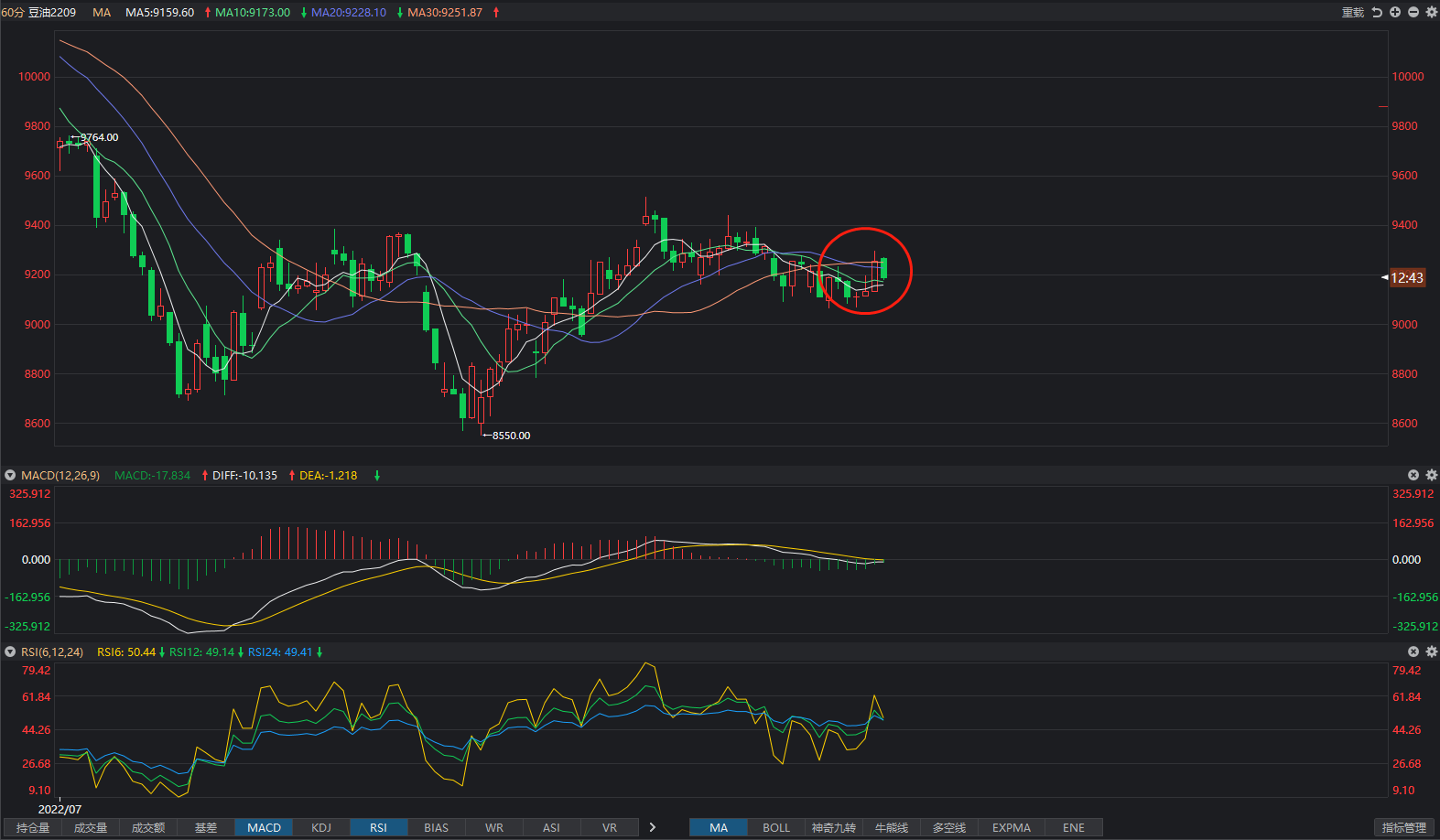1440x840 pixels.
Task: Switch overlay to ENE
Action: pos(1074,827)
